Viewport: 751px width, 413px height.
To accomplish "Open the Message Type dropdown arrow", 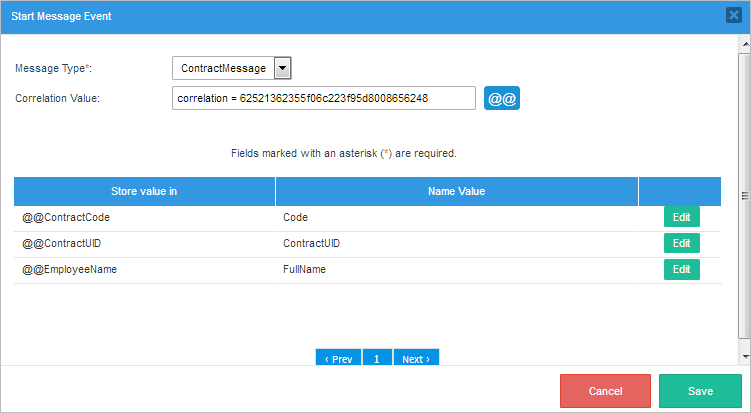I will click(282, 68).
